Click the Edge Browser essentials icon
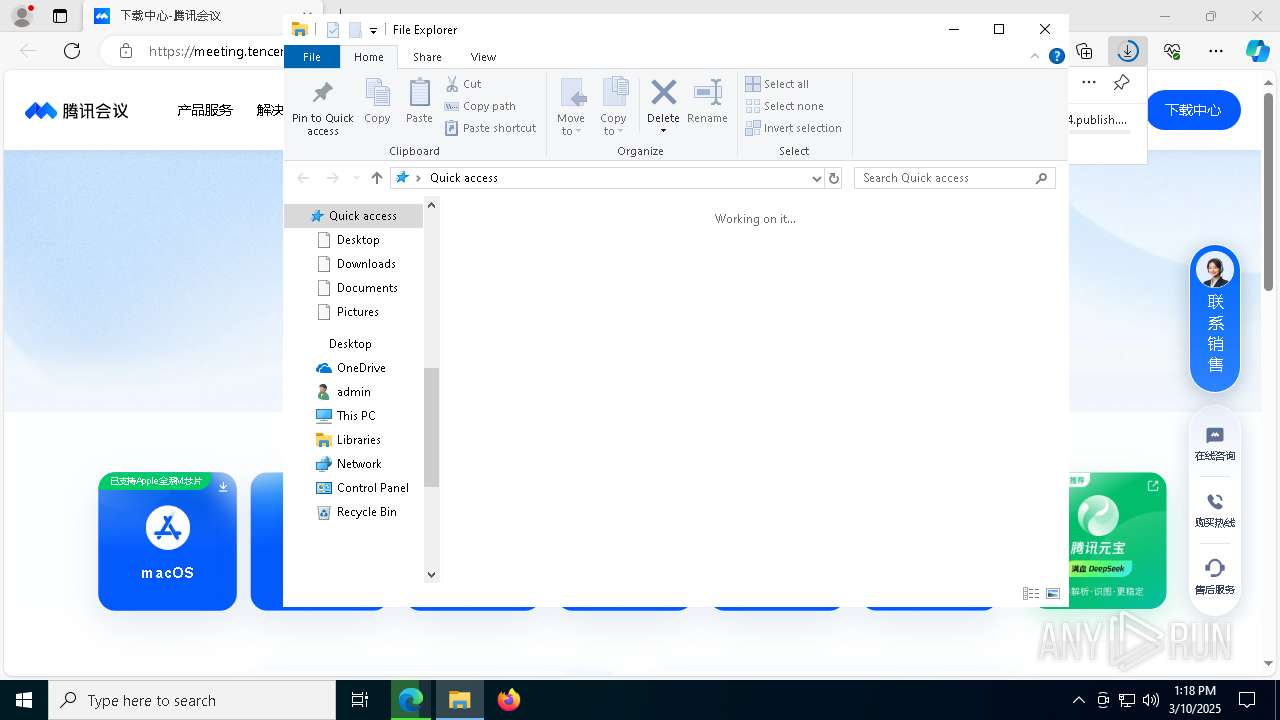 (1172, 50)
